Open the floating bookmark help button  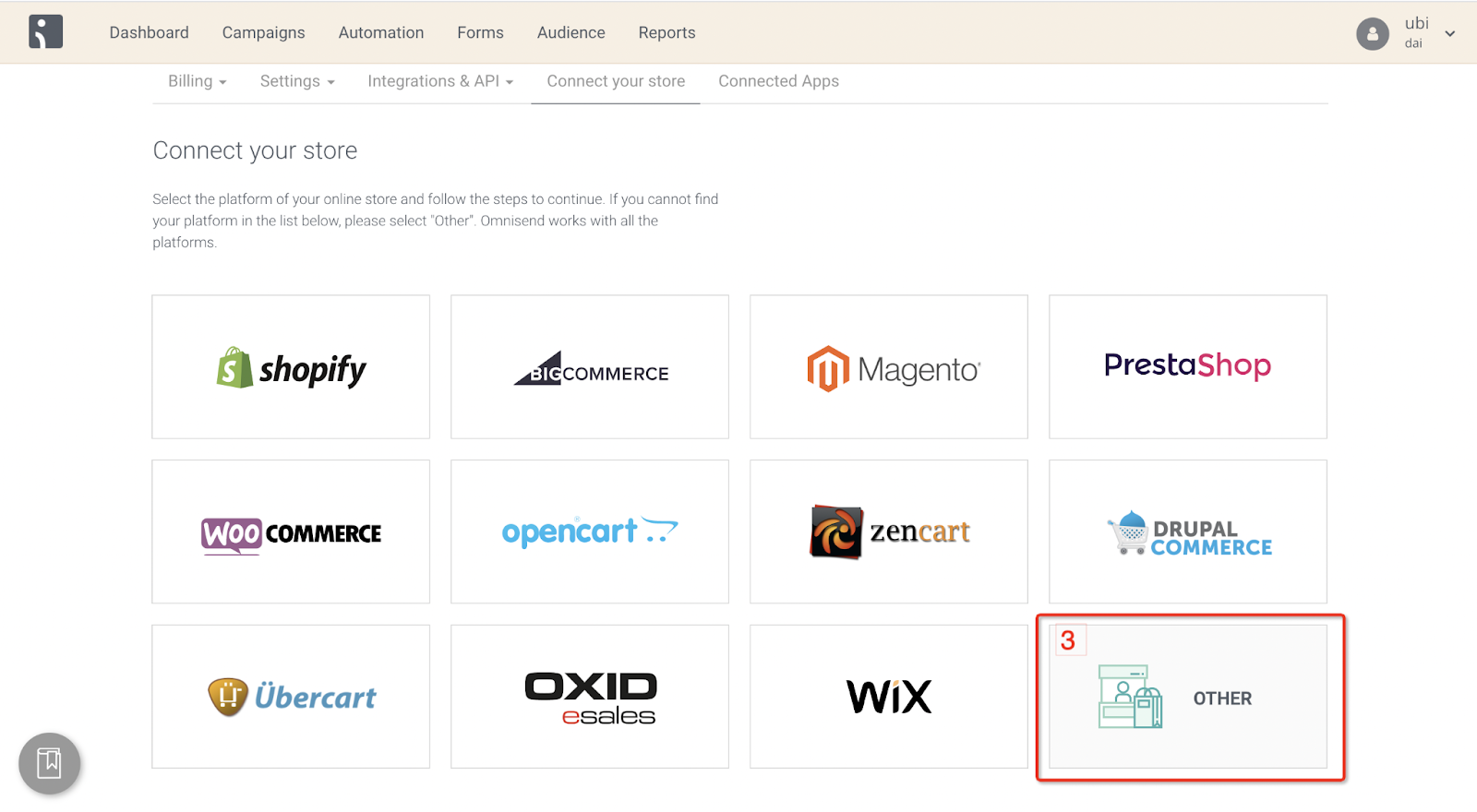tap(50, 763)
